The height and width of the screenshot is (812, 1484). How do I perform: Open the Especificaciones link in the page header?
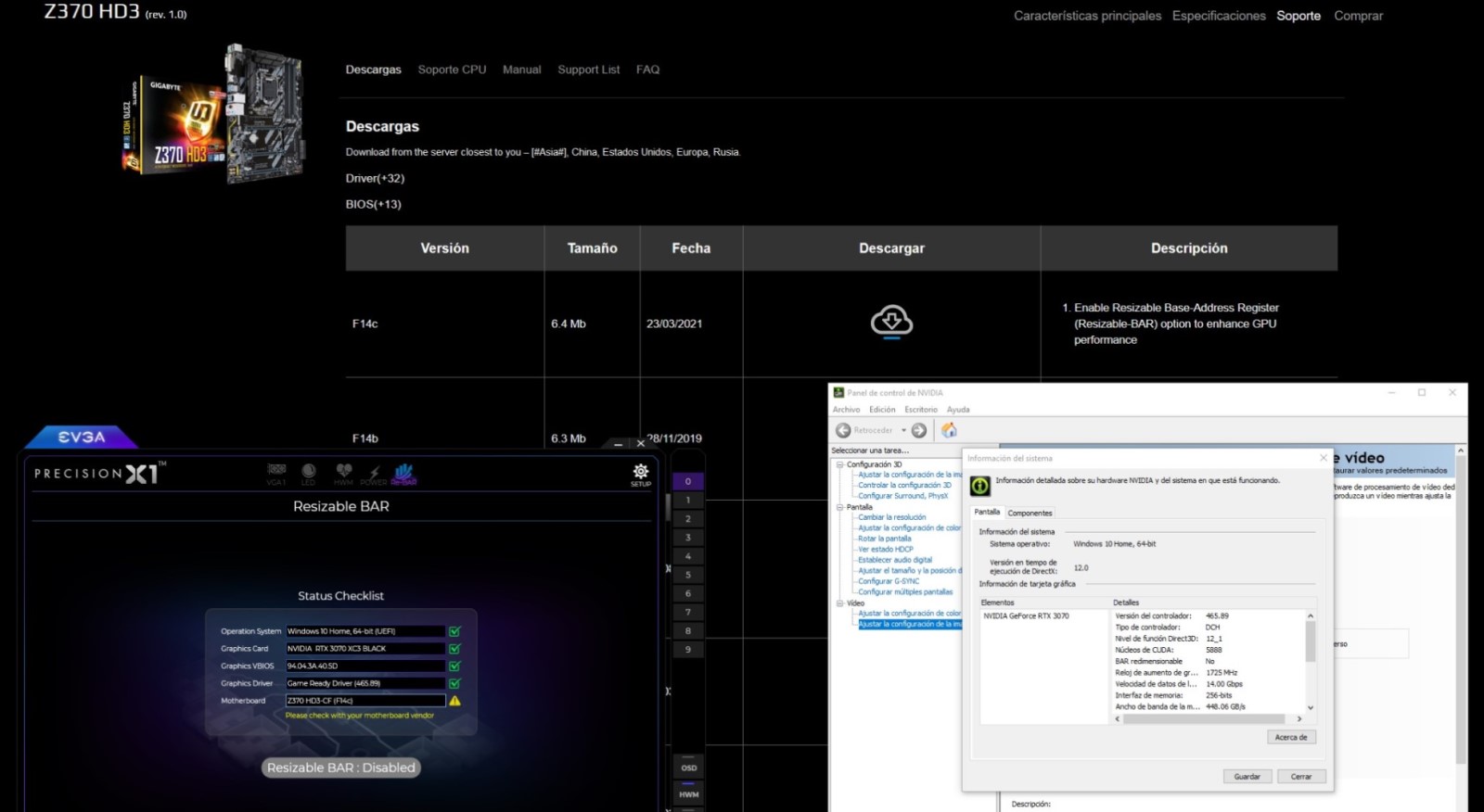(x=1219, y=16)
